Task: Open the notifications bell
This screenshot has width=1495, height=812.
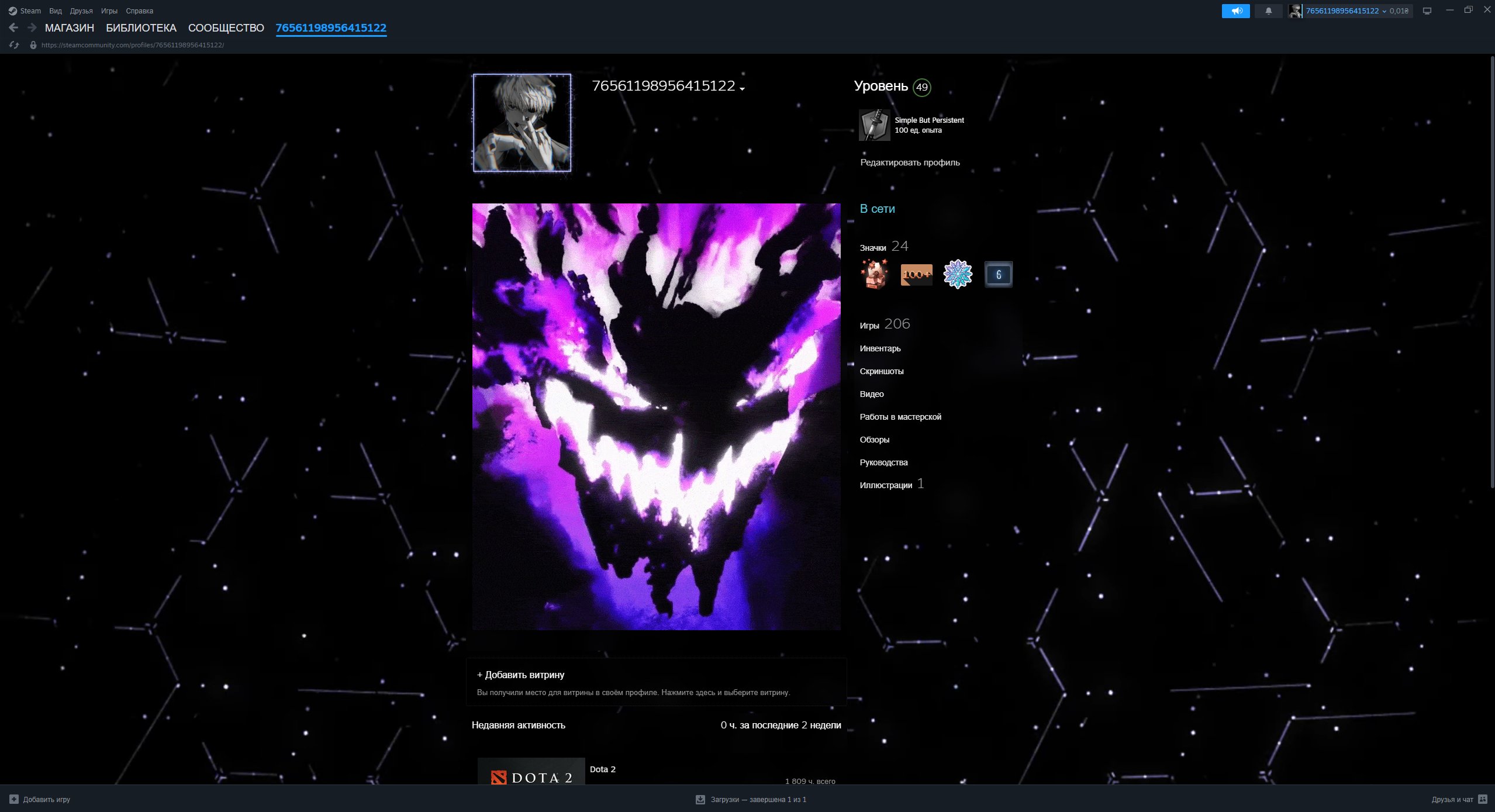Action: coord(1268,11)
